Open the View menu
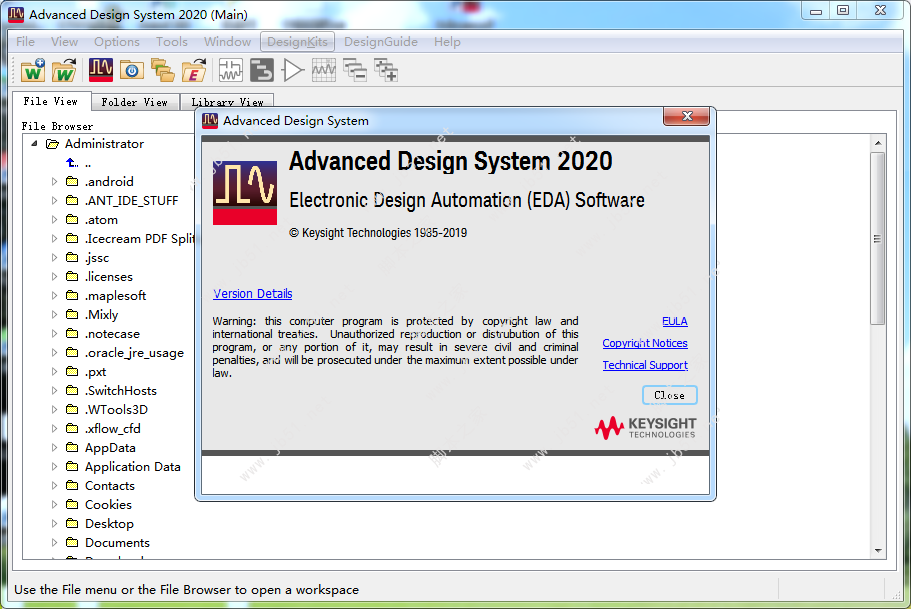 pos(64,42)
